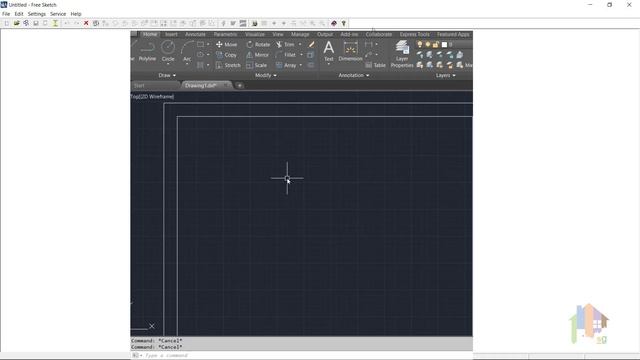Image resolution: width=640 pixels, height=360 pixels.
Task: Select the Drawing1 file tab
Action: point(206,86)
